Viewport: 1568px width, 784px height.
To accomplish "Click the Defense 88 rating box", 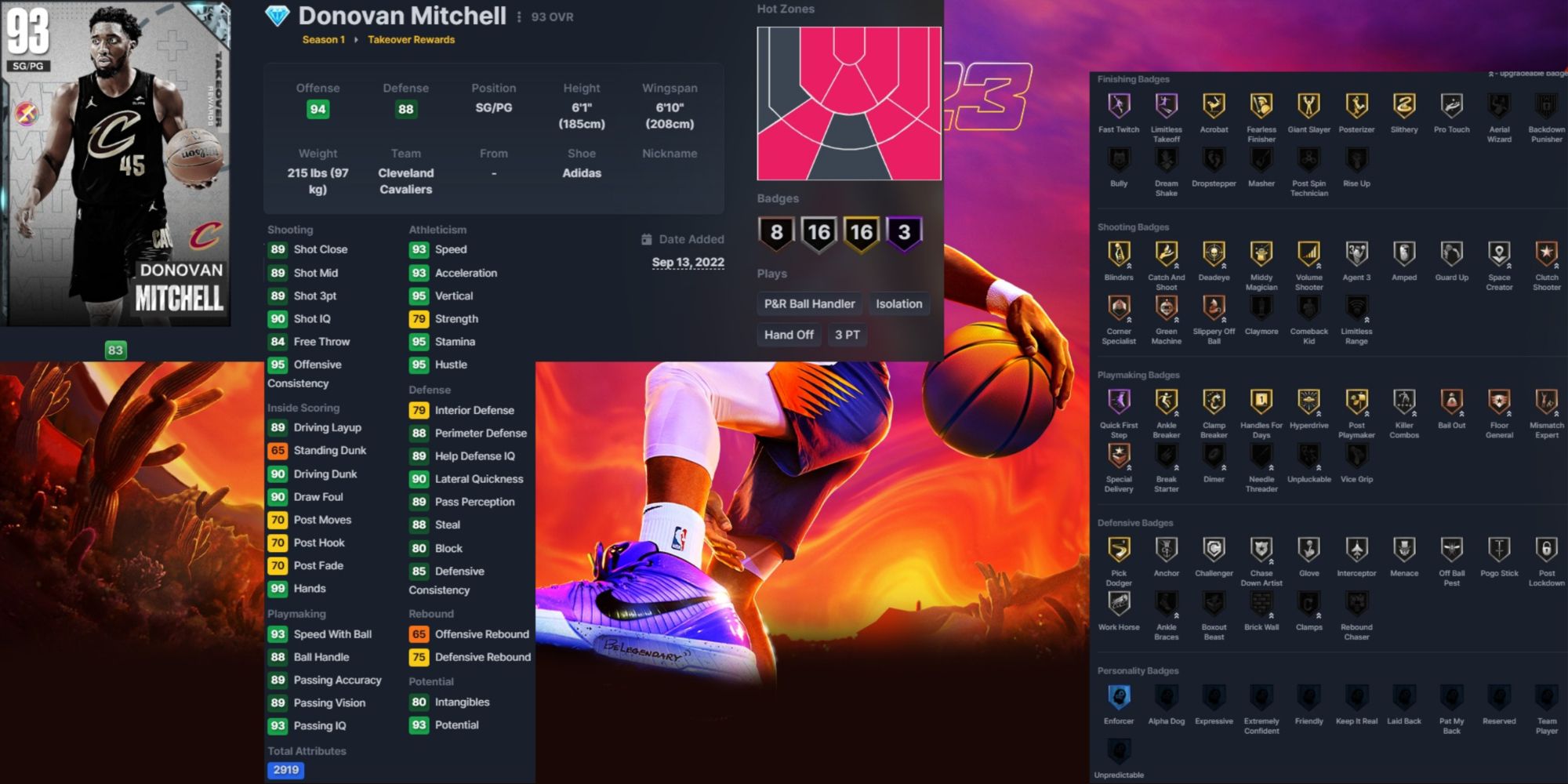I will (x=405, y=109).
